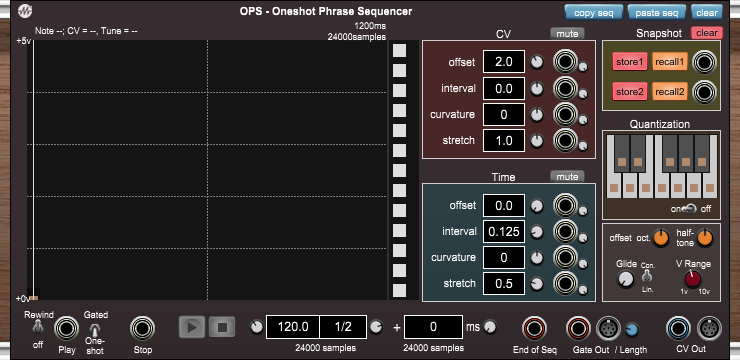
Task: Edit the CV interval value field
Action: click(504, 88)
